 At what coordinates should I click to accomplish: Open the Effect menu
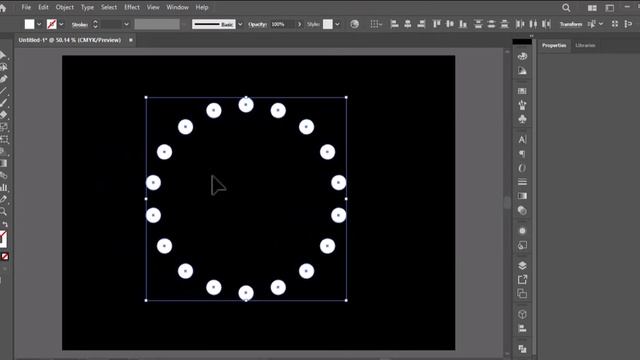point(131,7)
